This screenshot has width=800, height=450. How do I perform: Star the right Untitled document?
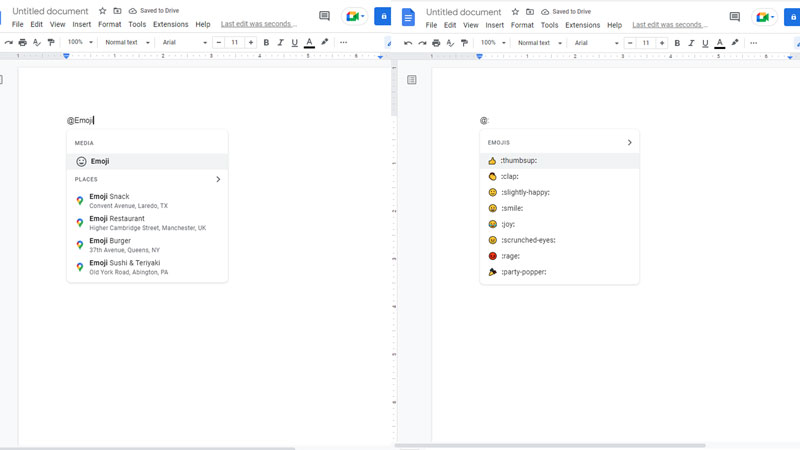[x=515, y=12]
